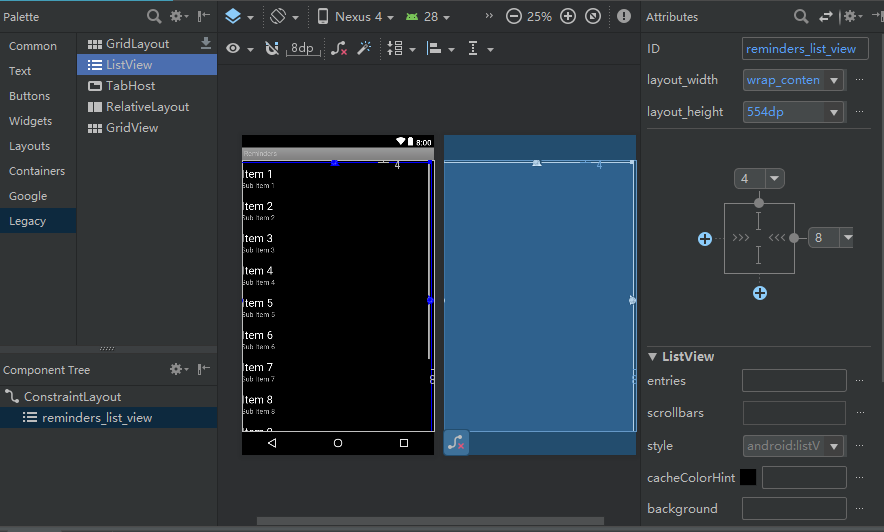The image size is (884, 532).
Task: Select API version 28 dropdown
Action: click(427, 16)
